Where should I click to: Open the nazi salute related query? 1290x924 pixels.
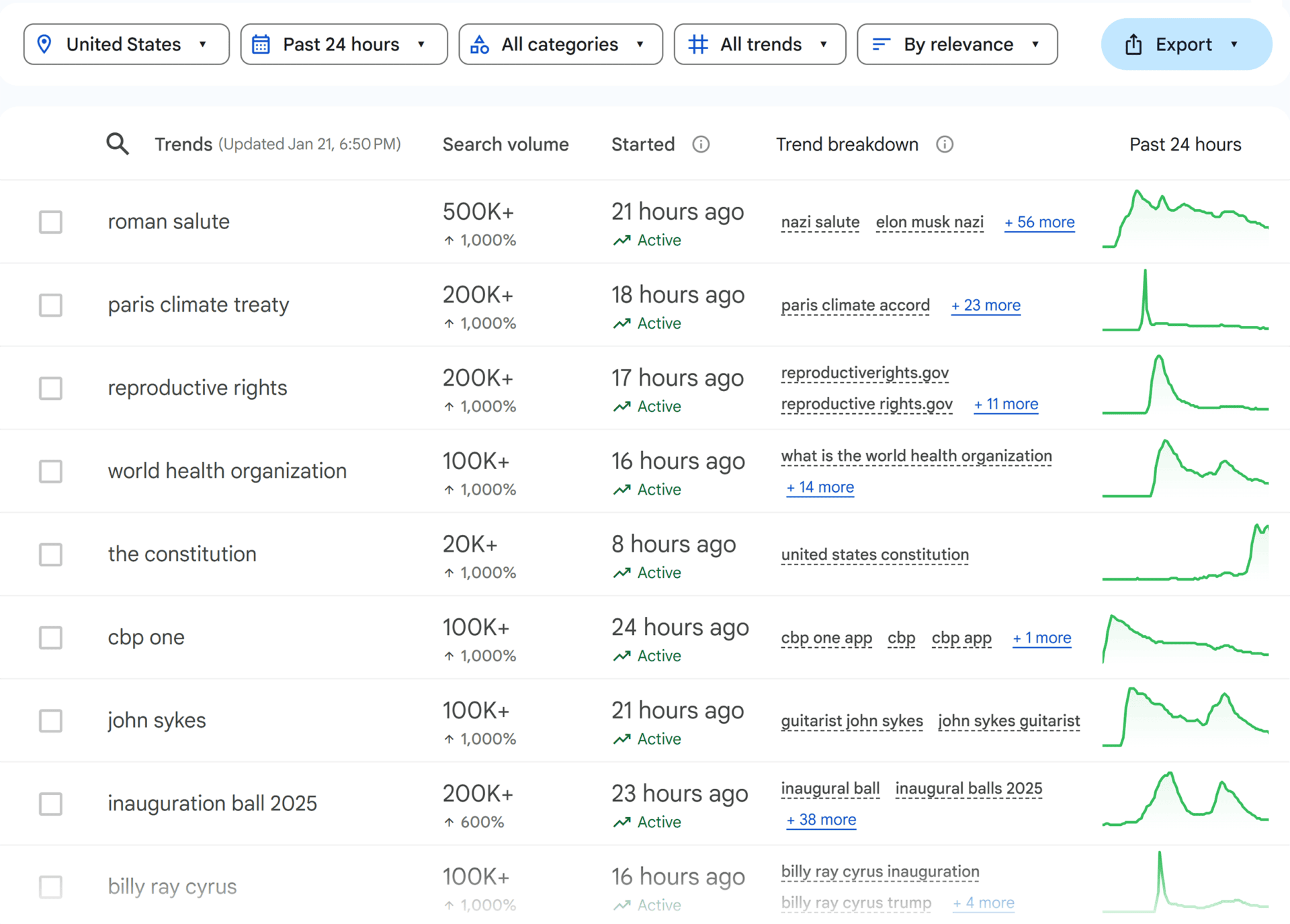click(820, 222)
